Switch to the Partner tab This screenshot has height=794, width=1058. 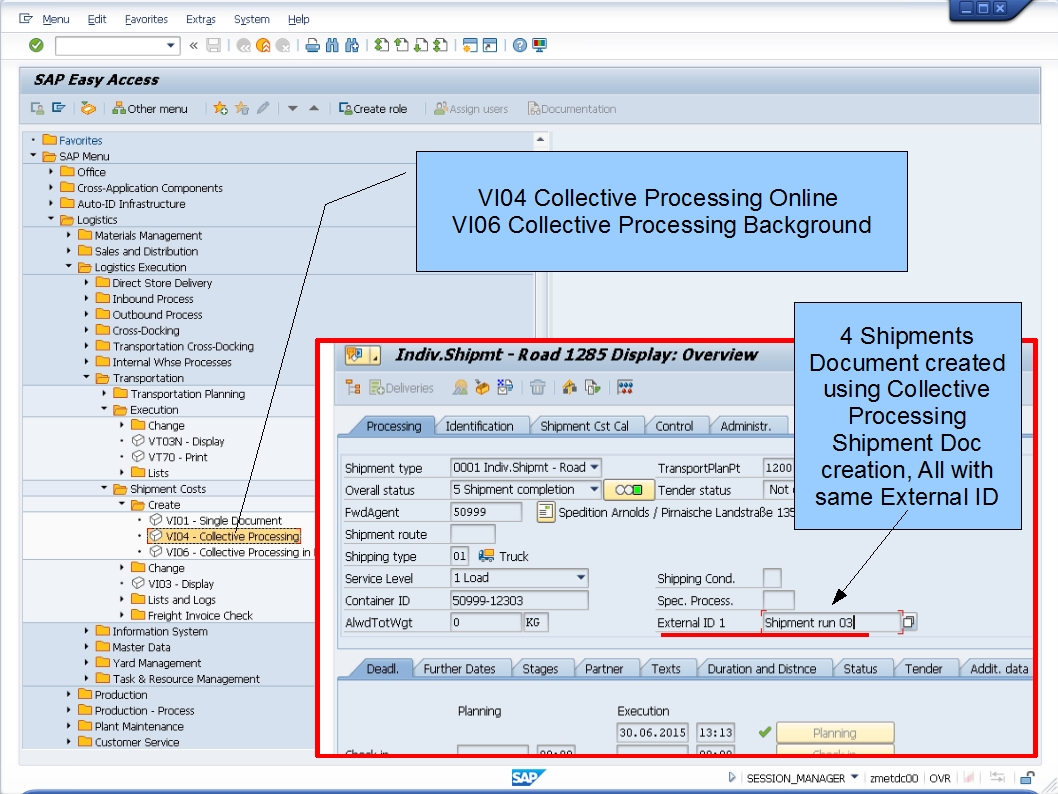(604, 669)
